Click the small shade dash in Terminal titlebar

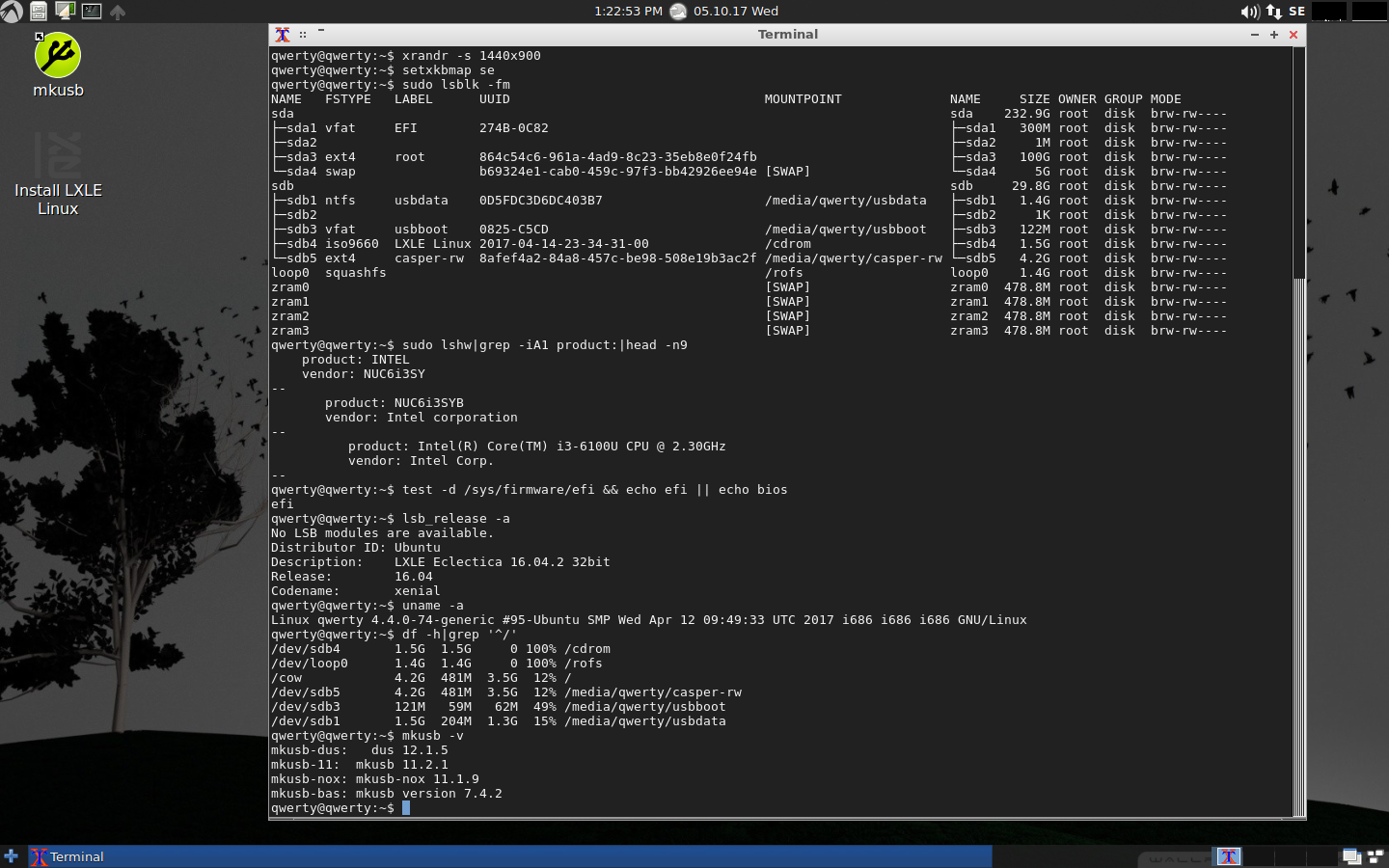pos(321,30)
